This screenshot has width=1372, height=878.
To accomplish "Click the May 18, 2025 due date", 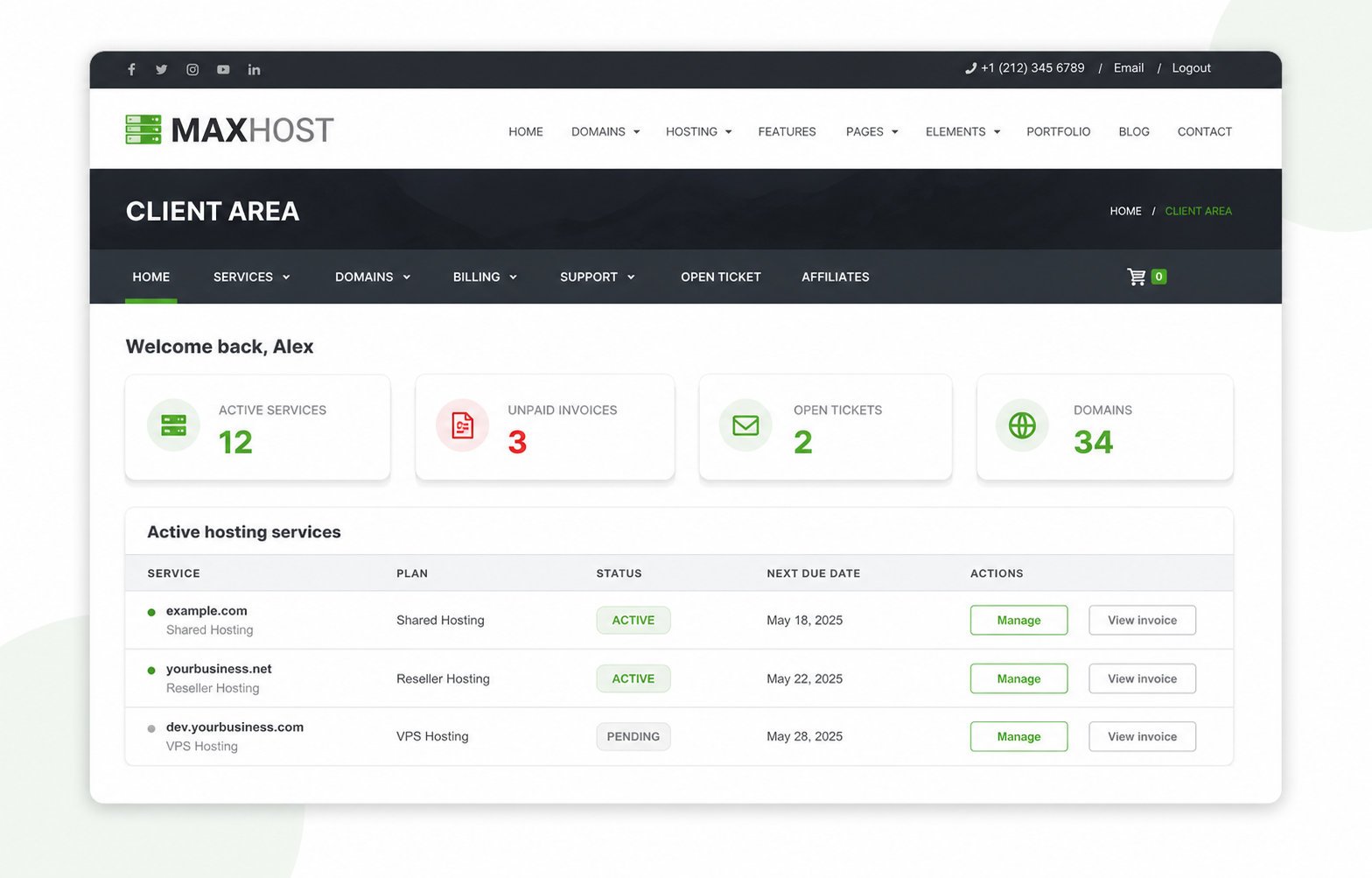I will click(x=804, y=620).
